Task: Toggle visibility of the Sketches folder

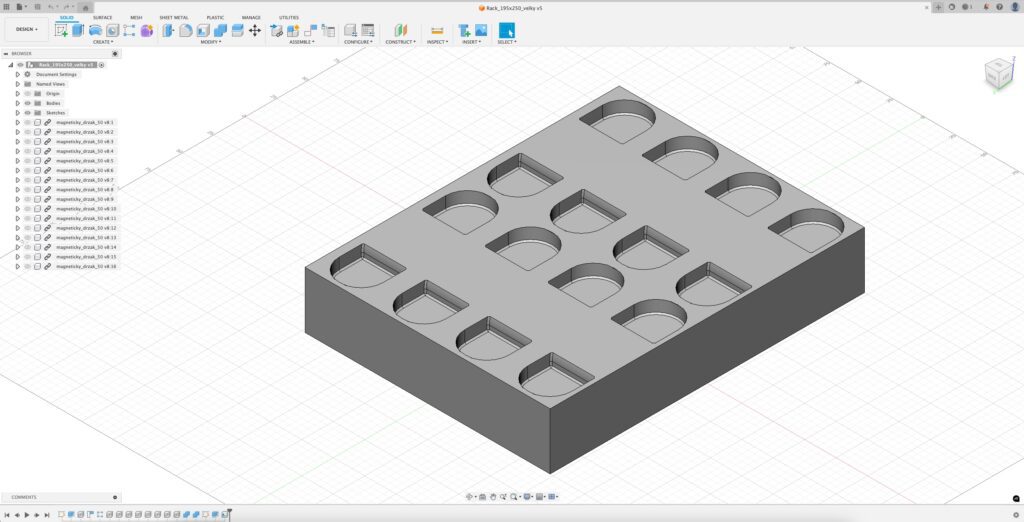Action: point(27,113)
